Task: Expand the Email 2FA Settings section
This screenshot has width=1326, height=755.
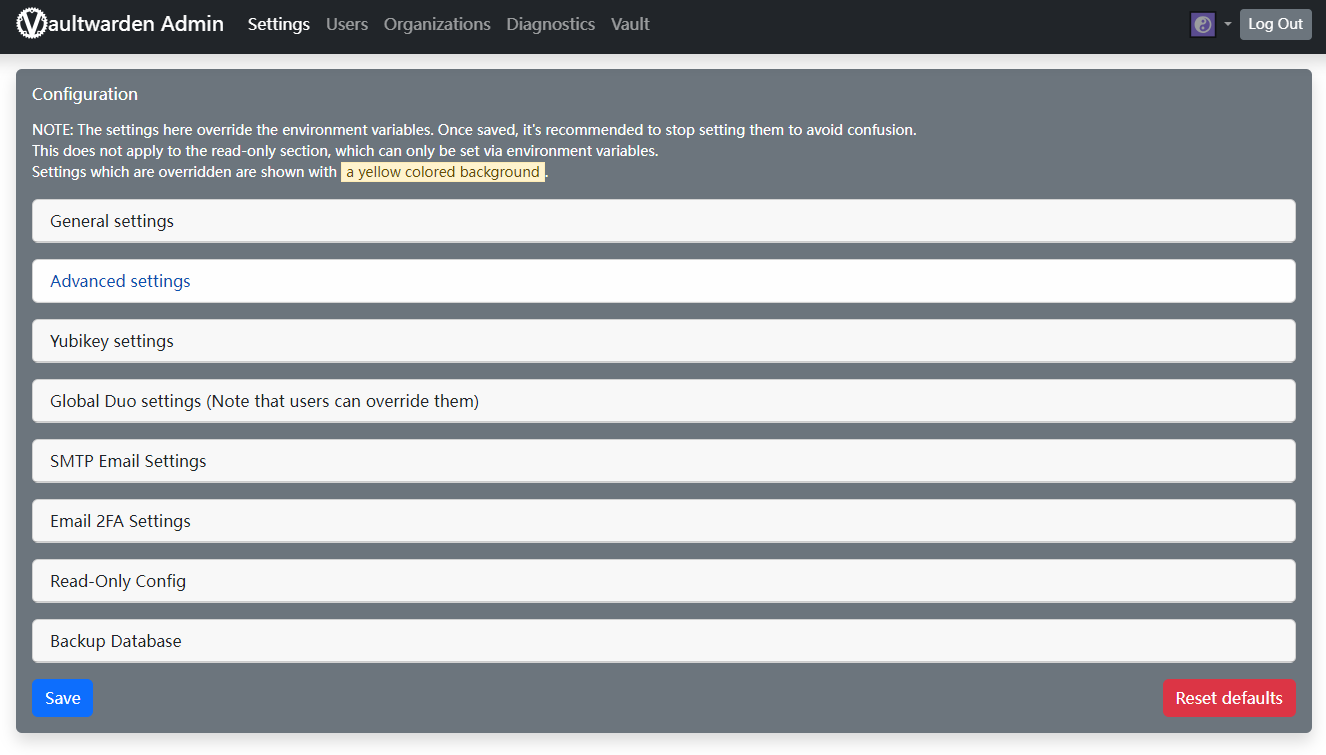Action: (x=664, y=521)
